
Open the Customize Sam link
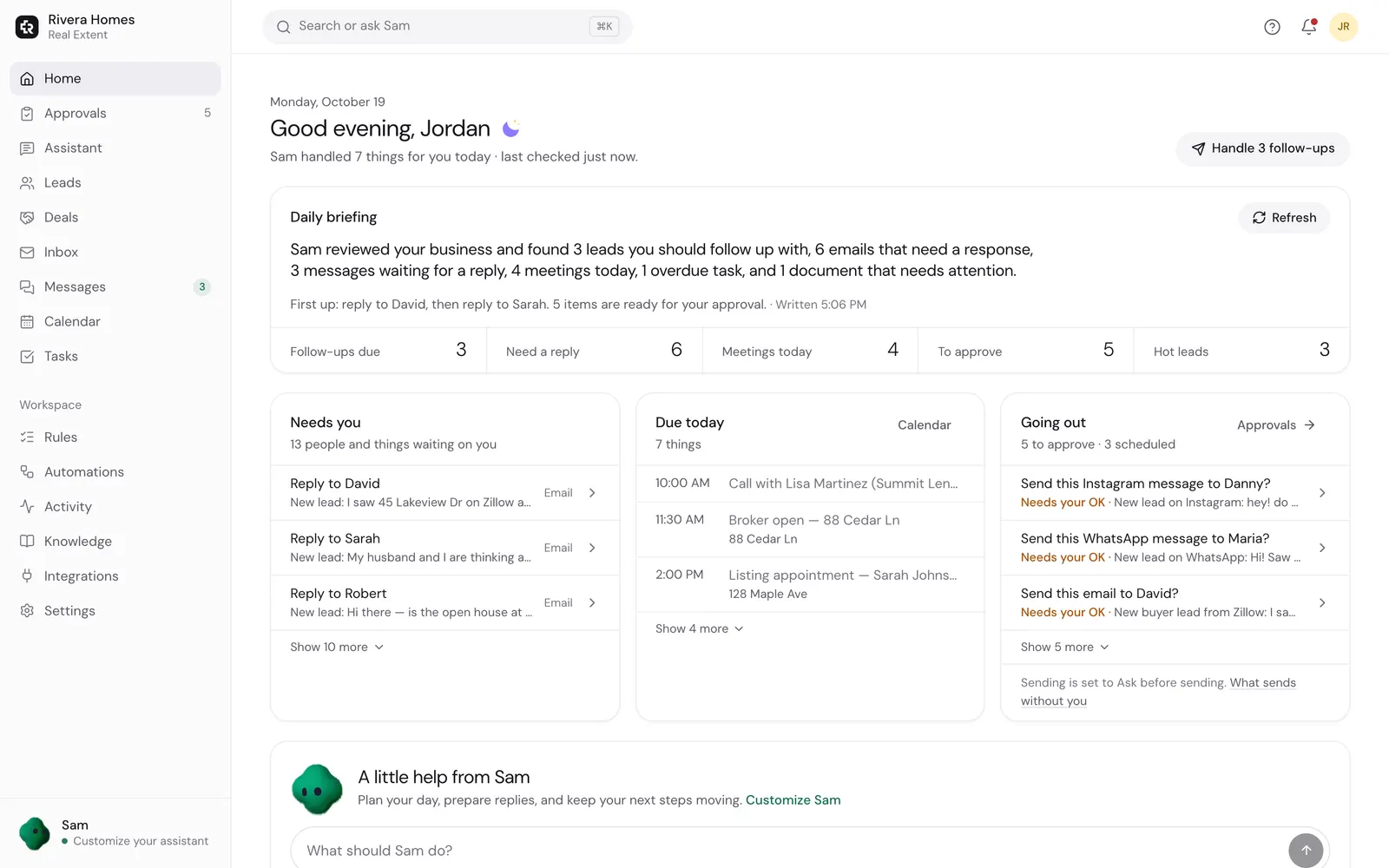793,800
